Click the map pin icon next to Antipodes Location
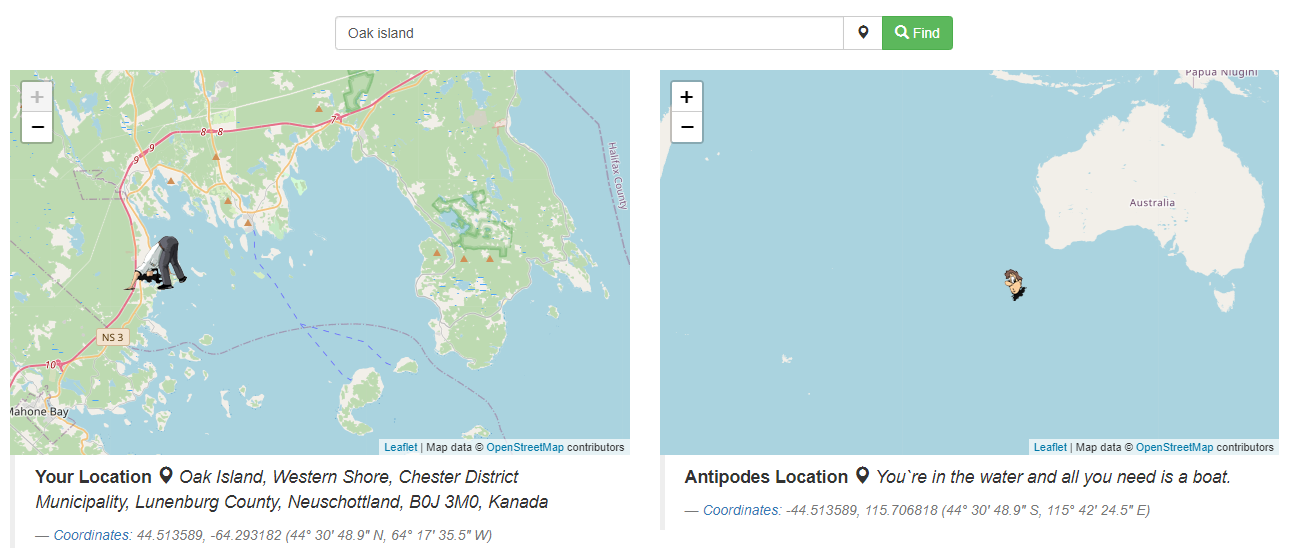This screenshot has width=1291, height=548. (x=862, y=476)
